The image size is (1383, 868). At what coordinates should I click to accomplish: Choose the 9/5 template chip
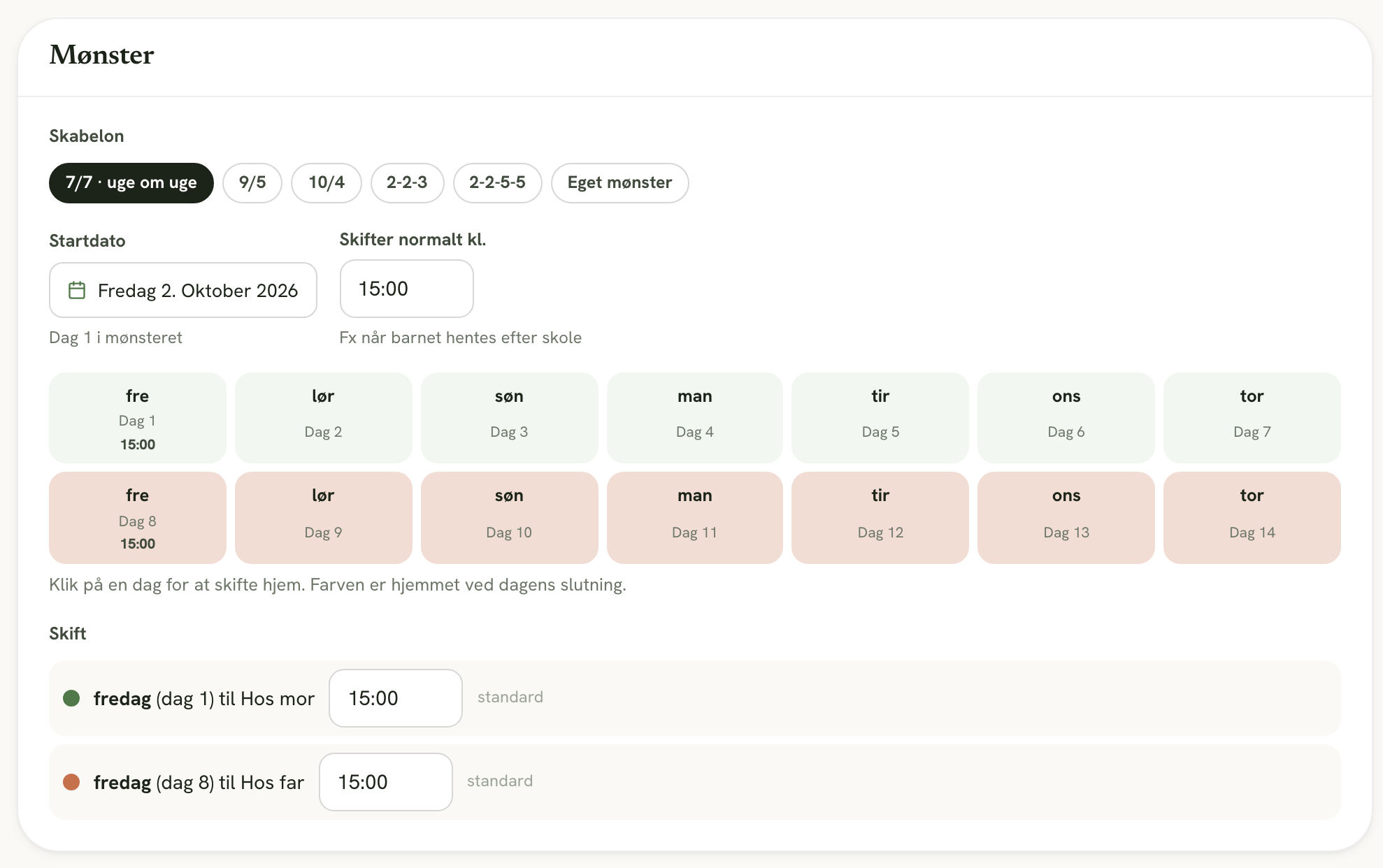(252, 183)
